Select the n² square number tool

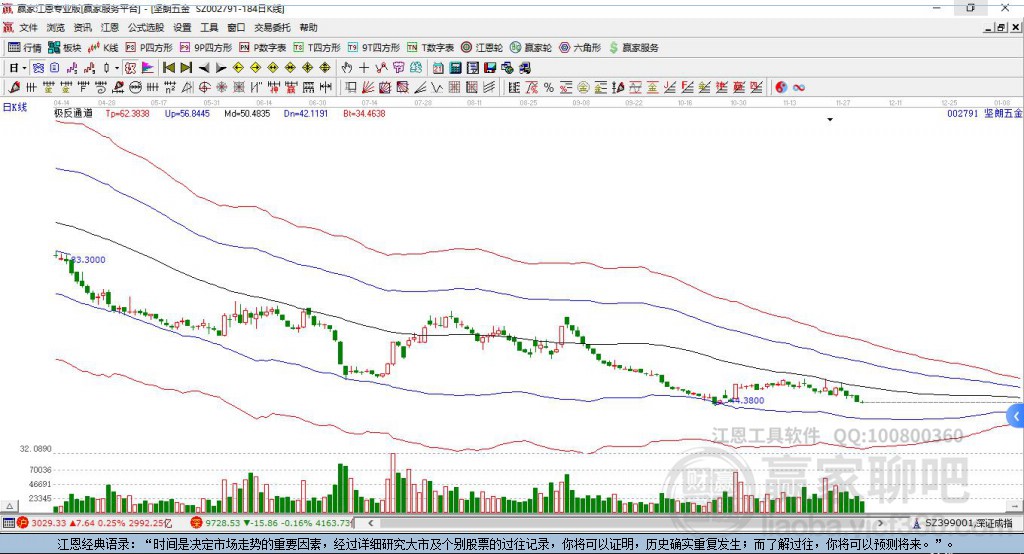170,87
